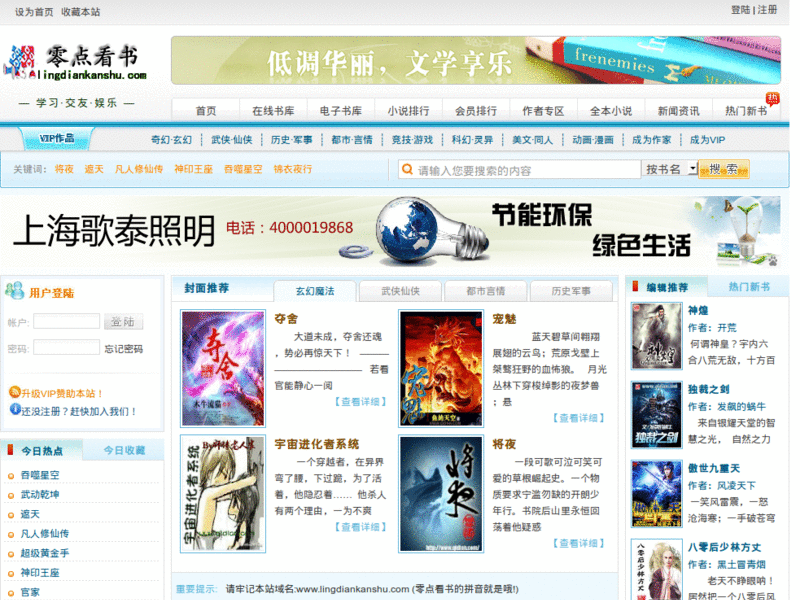Image resolution: width=800 pixels, height=600 pixels.
Task: Open the 宠魅 book cover
Action: 441,368
